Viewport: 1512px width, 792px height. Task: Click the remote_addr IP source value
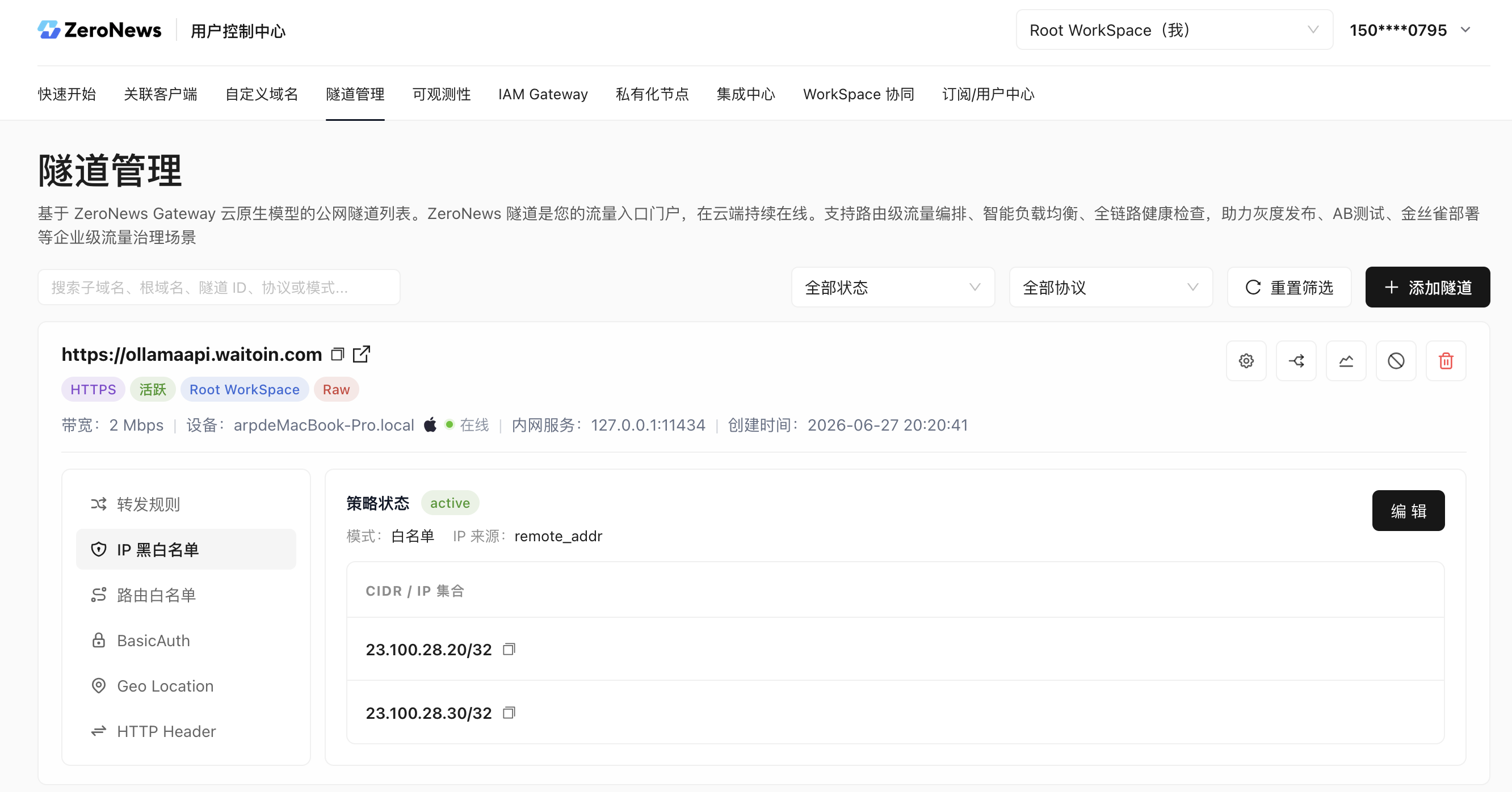point(558,536)
